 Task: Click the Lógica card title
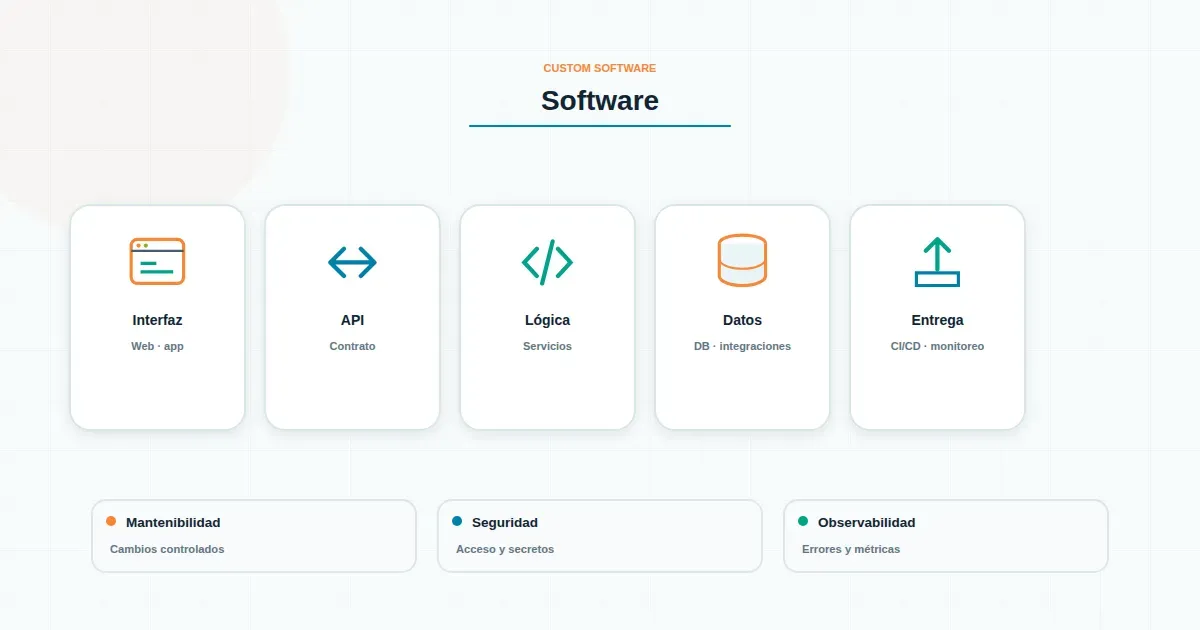(x=547, y=320)
